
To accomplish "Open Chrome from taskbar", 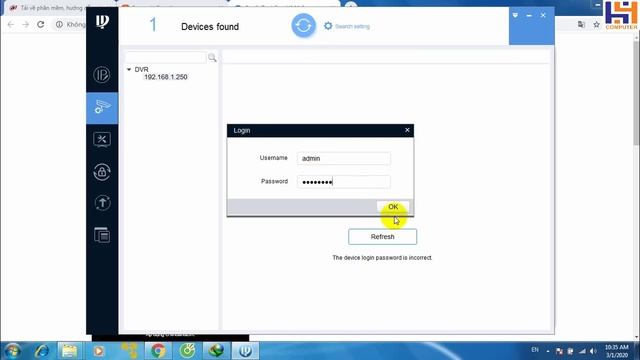I will pyautogui.click(x=158, y=351).
